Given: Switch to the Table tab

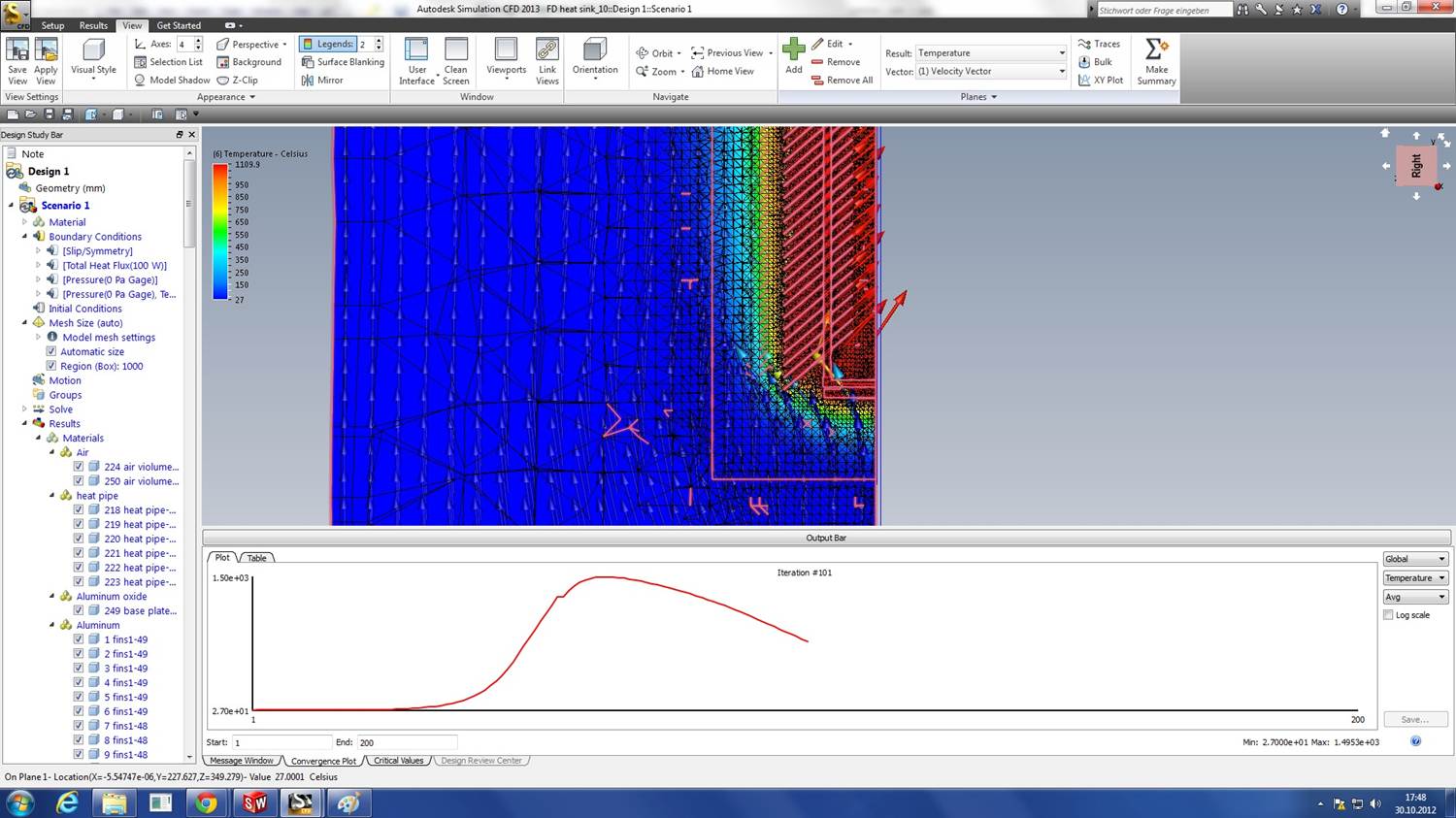Looking at the screenshot, I should [256, 558].
